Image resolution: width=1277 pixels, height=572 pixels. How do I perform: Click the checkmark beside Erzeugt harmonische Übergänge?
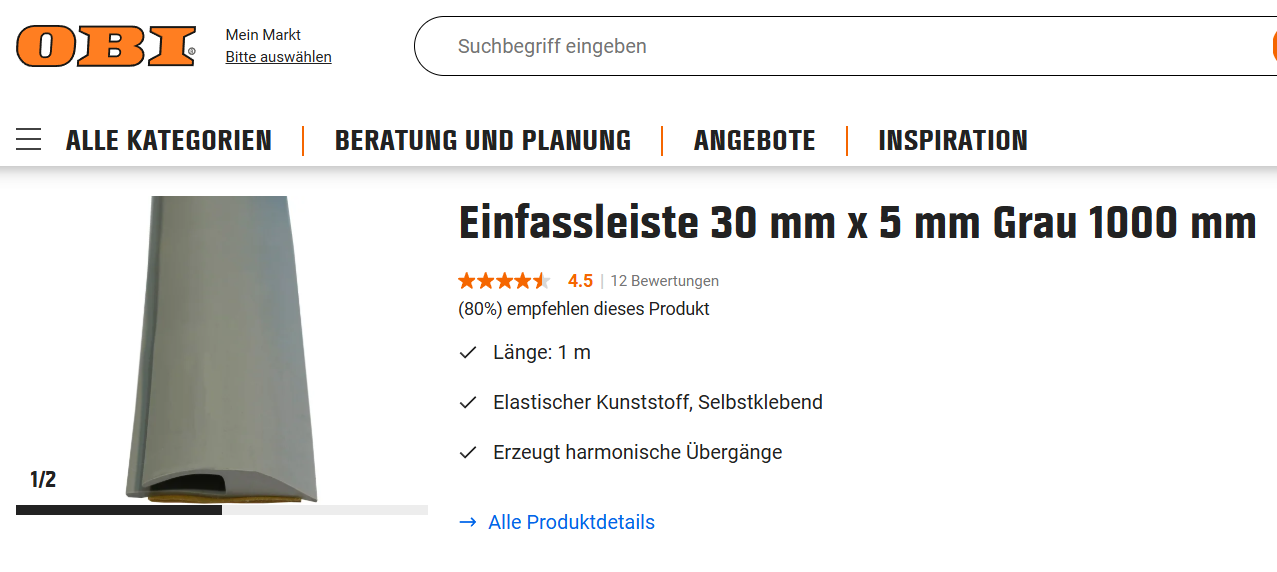(x=467, y=452)
